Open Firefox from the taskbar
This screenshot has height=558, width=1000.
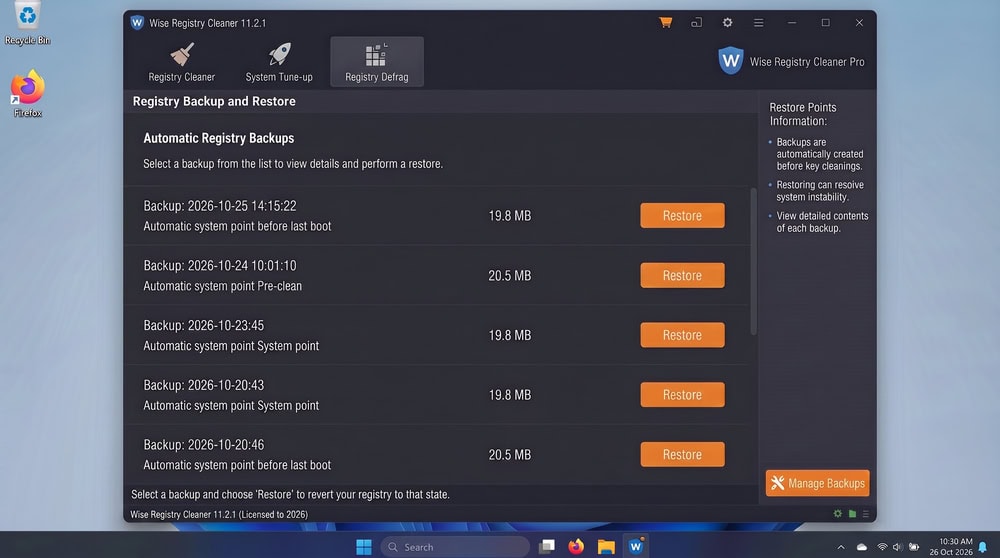tap(576, 547)
